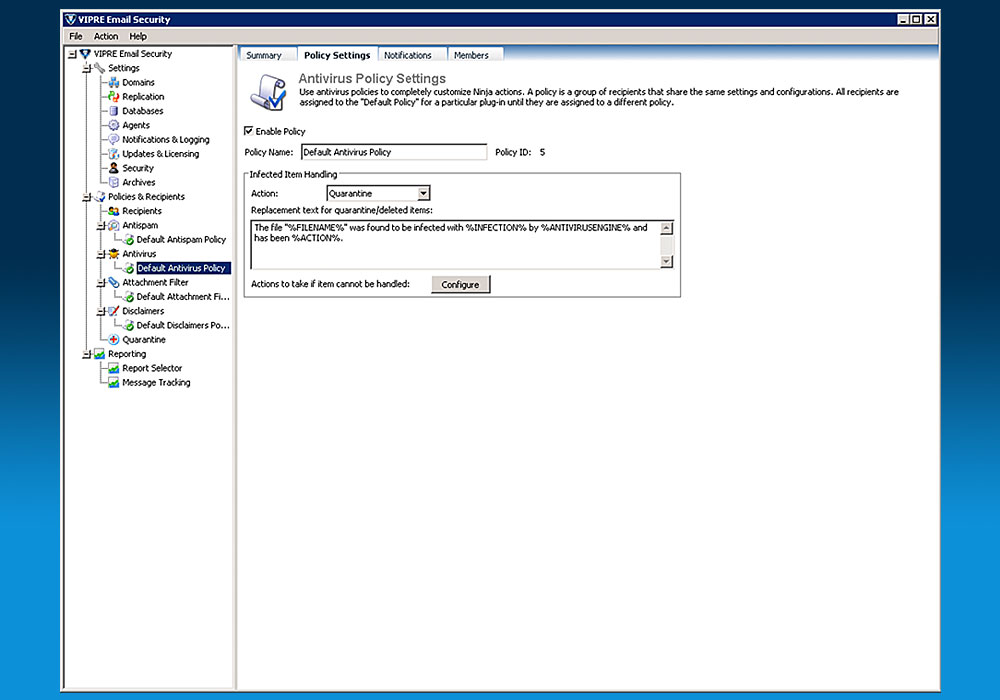This screenshot has height=700, width=1000.
Task: Collapse the Antivirus tree node
Action: click(101, 254)
